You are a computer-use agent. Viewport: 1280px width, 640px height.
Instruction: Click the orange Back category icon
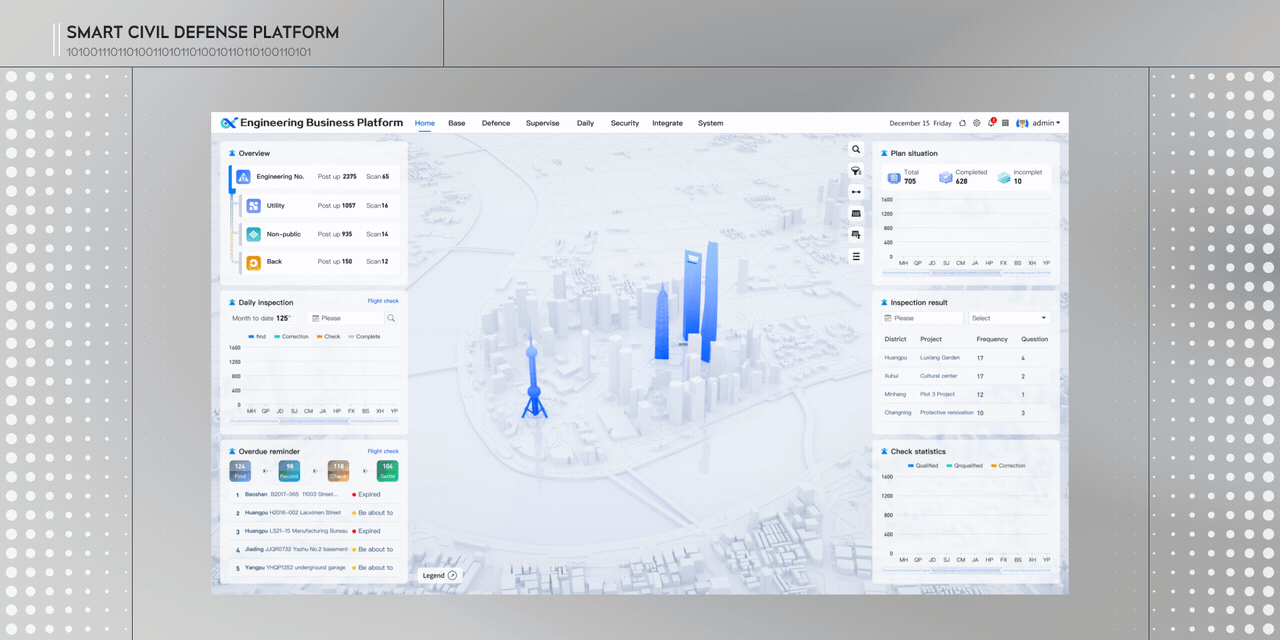coord(254,262)
